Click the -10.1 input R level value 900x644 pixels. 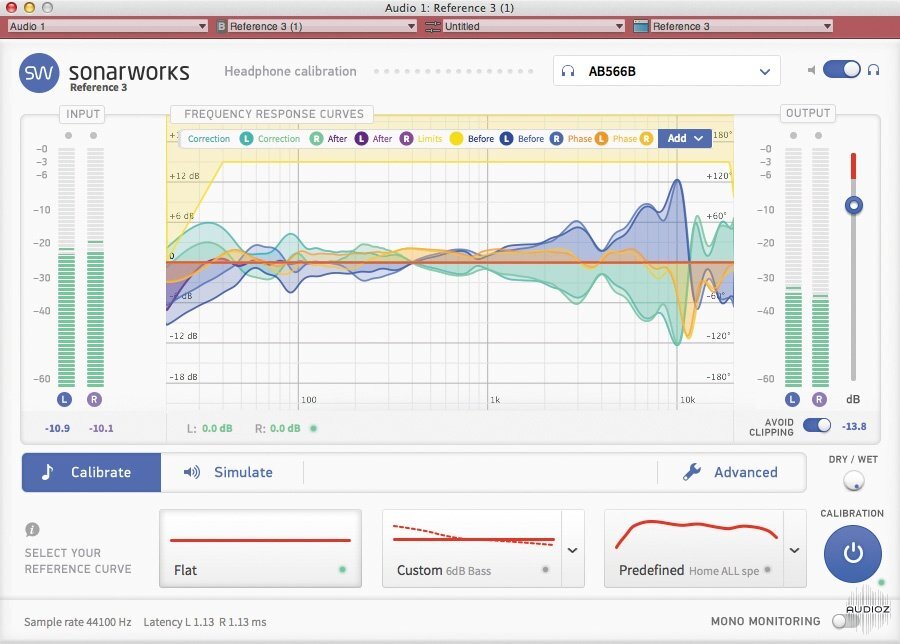click(x=101, y=428)
